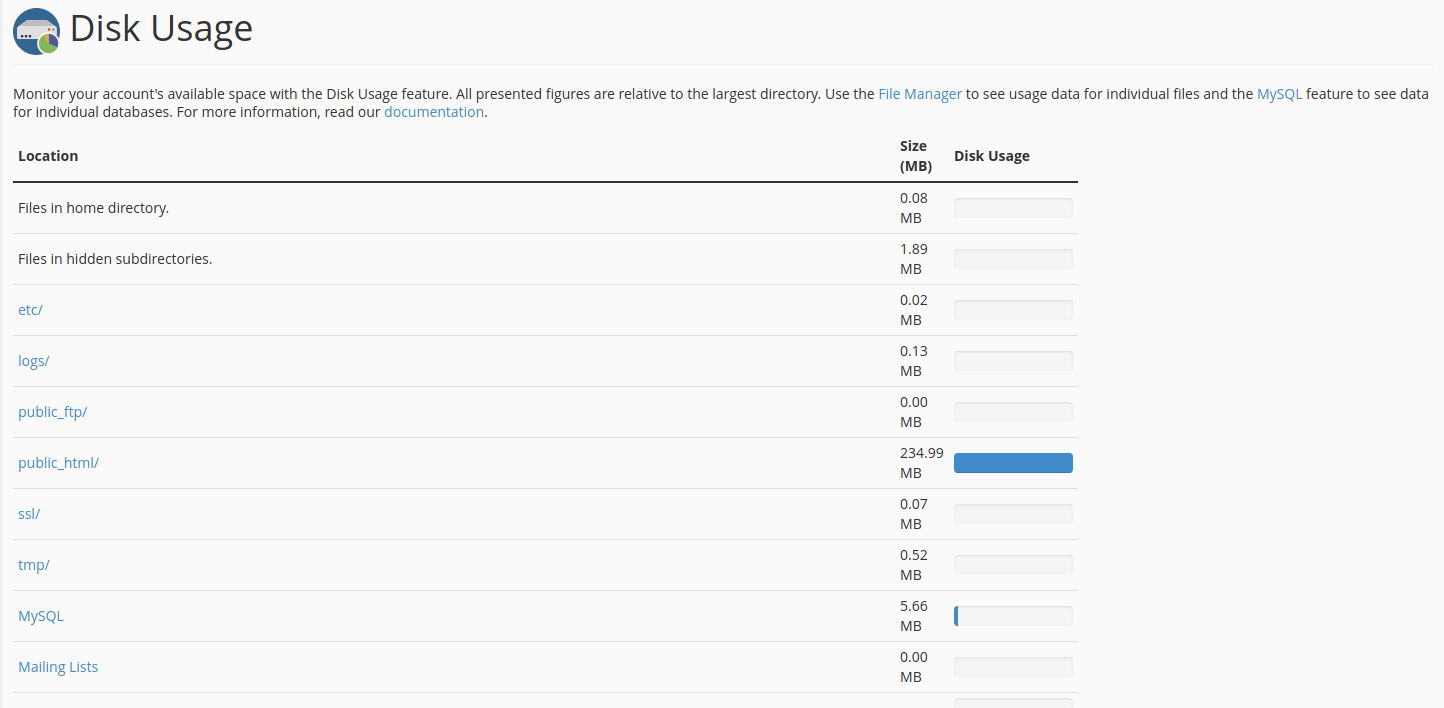
Task: Click the public_html/ usage bar
Action: tap(1012, 462)
